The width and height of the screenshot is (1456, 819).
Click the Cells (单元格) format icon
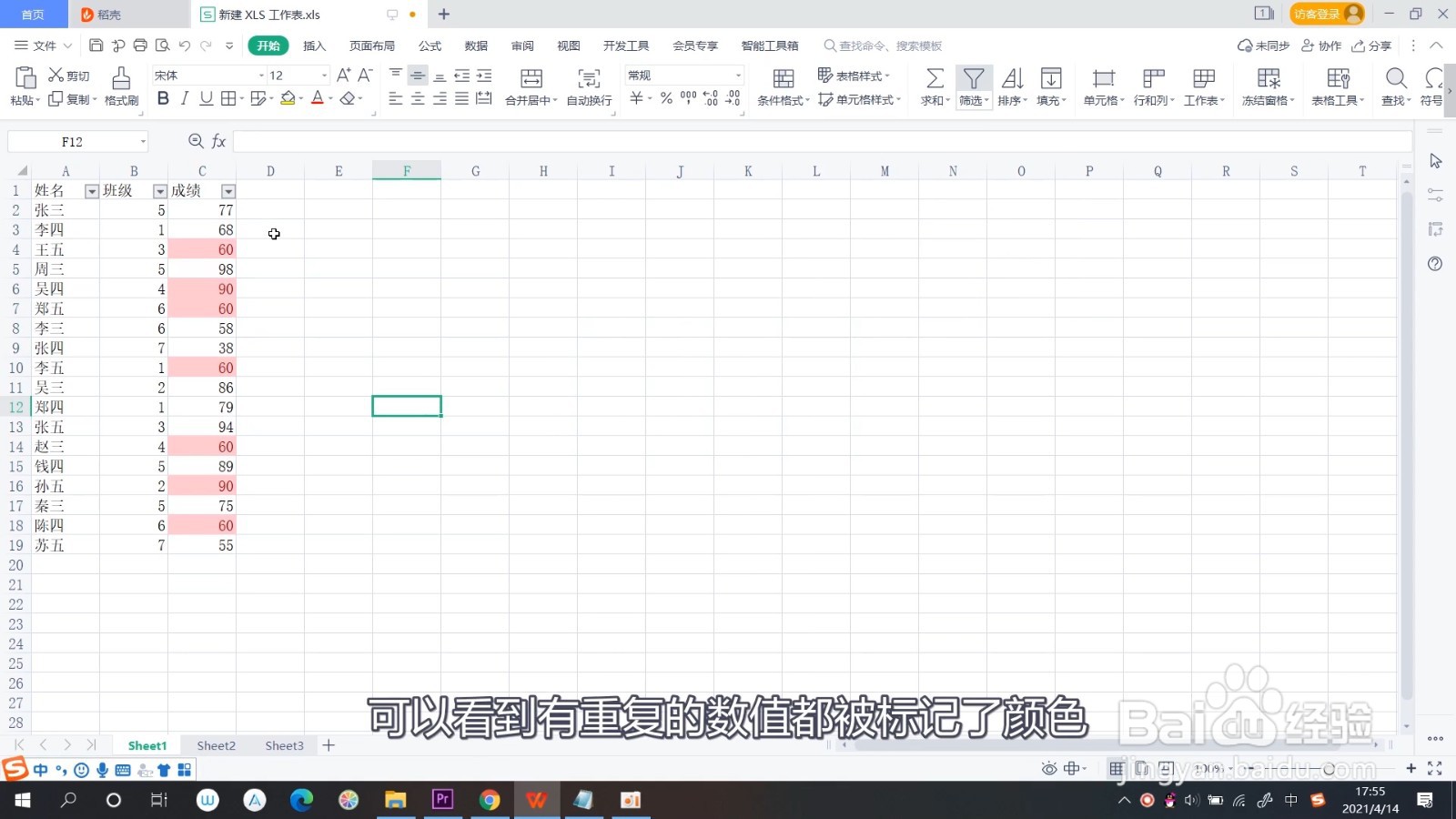click(x=1104, y=78)
